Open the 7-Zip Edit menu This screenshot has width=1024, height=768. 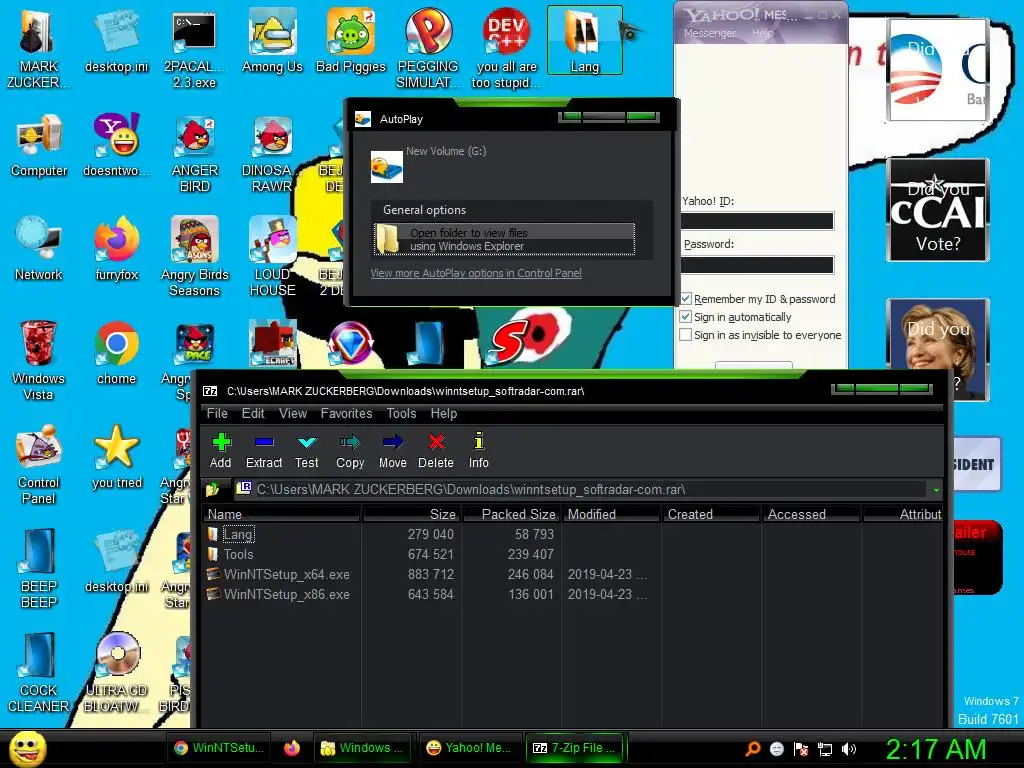tap(253, 413)
